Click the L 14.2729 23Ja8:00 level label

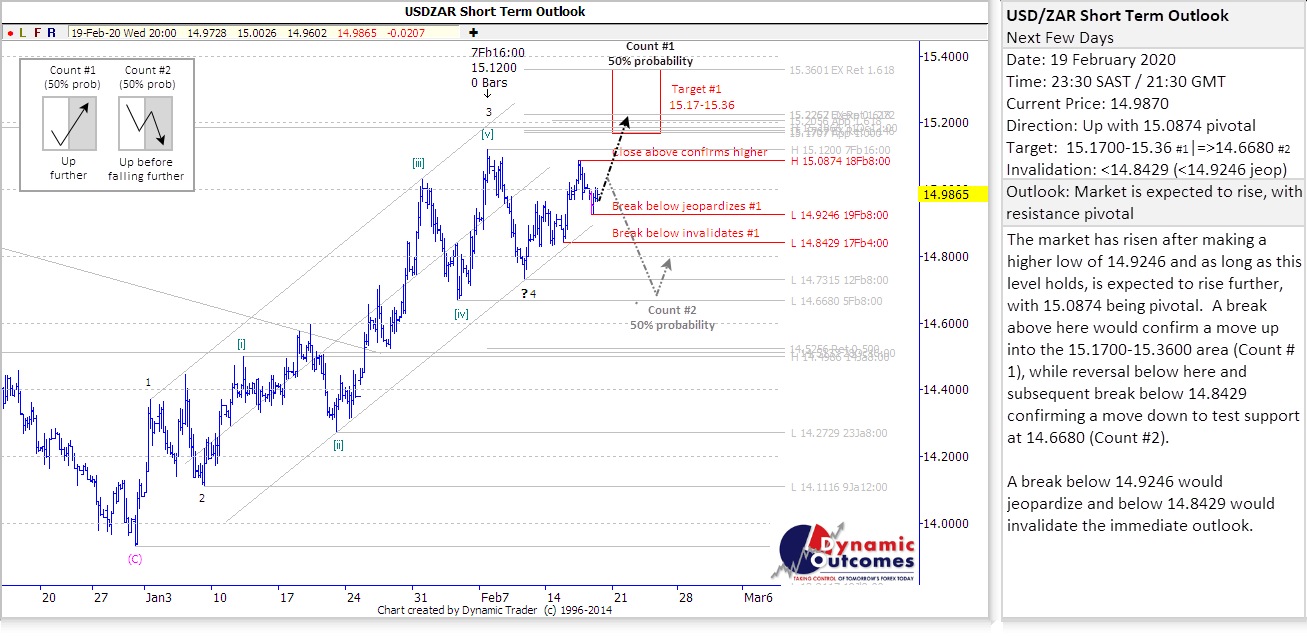coord(839,433)
